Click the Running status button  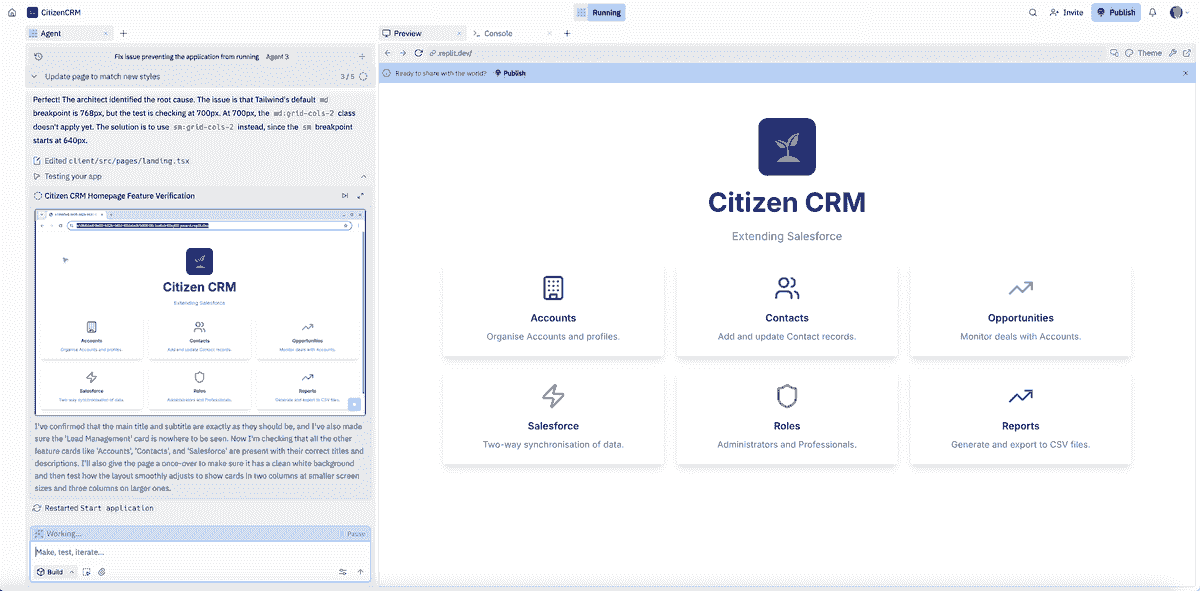(x=600, y=13)
